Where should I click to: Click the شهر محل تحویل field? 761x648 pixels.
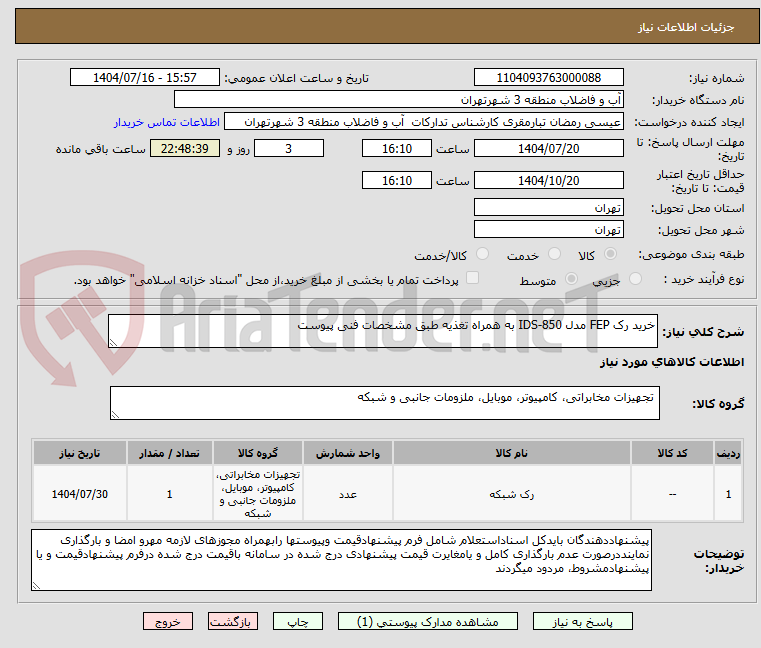point(548,230)
